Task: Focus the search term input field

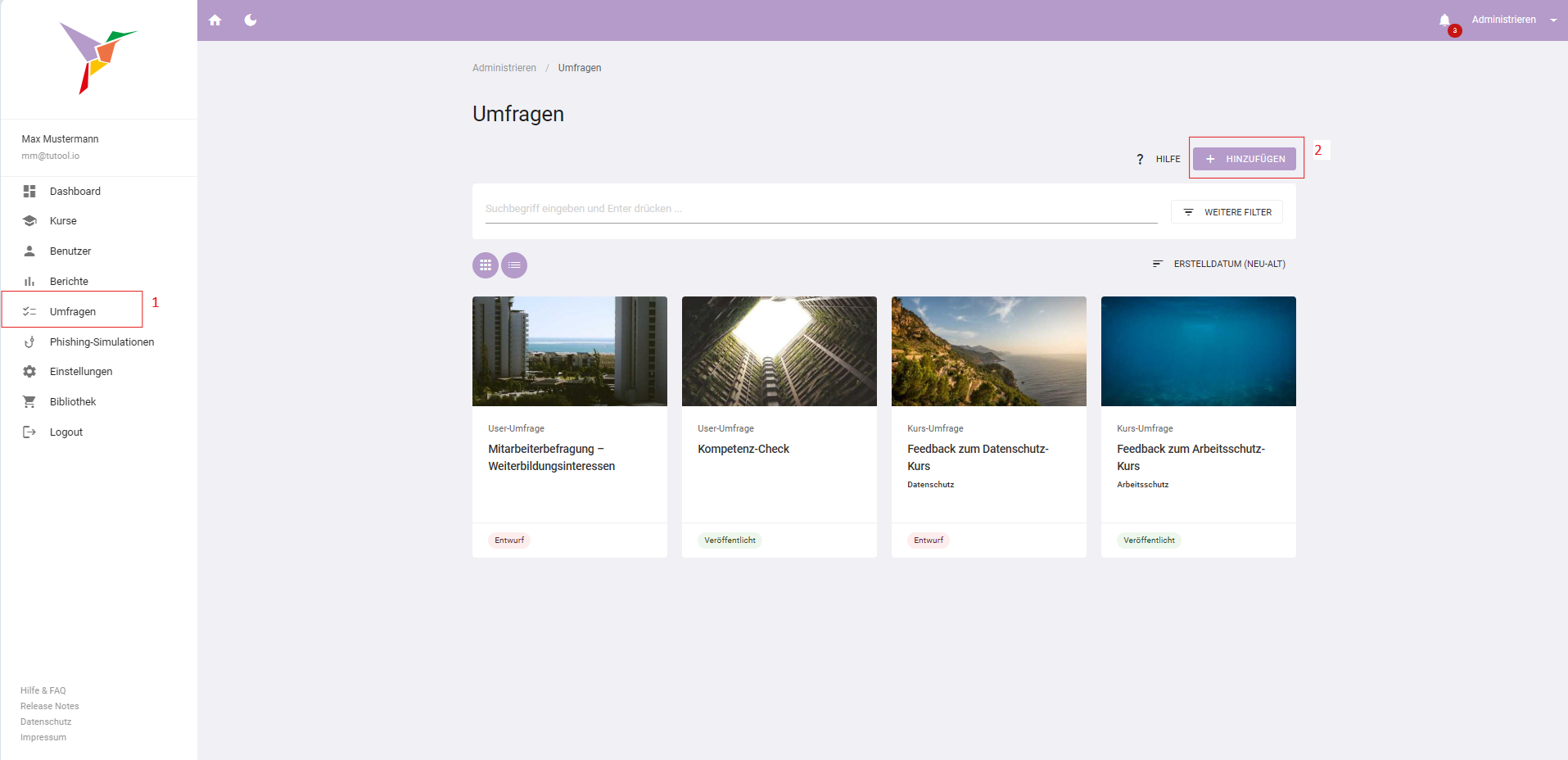Action: pyautogui.click(x=820, y=209)
